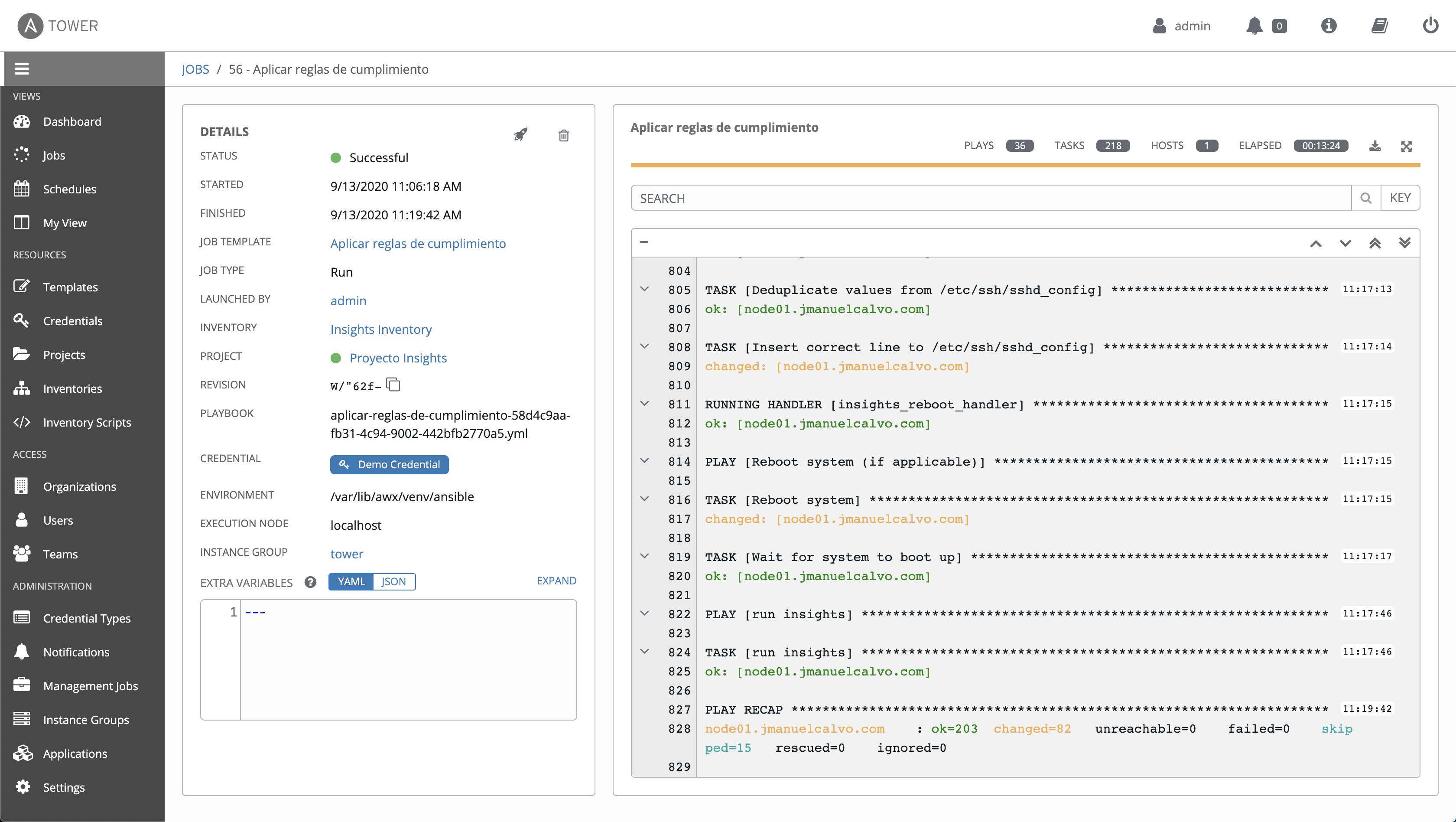Click EXPAND for extra variables
The height and width of the screenshot is (822, 1456).
click(556, 581)
